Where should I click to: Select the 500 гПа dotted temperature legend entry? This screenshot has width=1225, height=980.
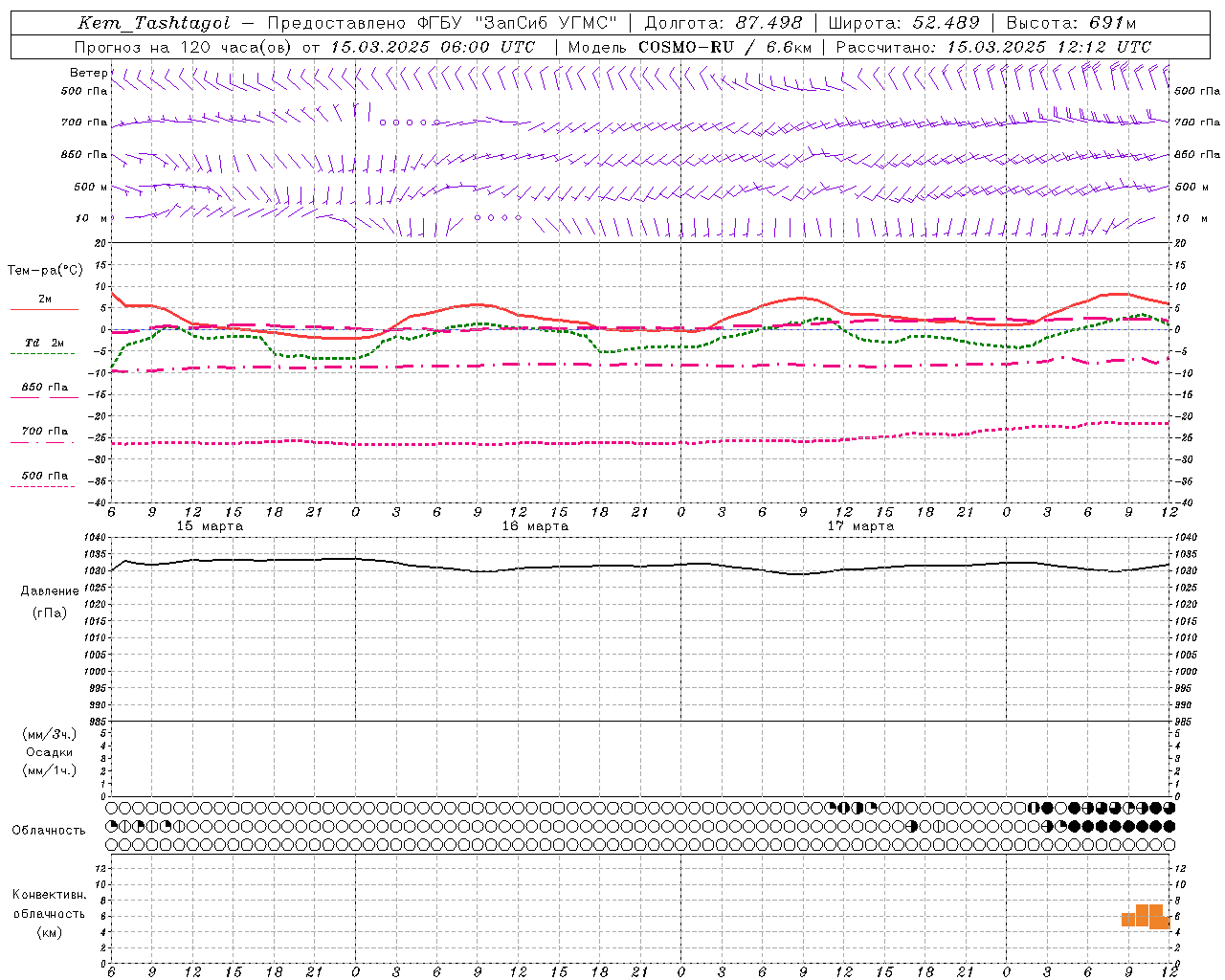(44, 476)
